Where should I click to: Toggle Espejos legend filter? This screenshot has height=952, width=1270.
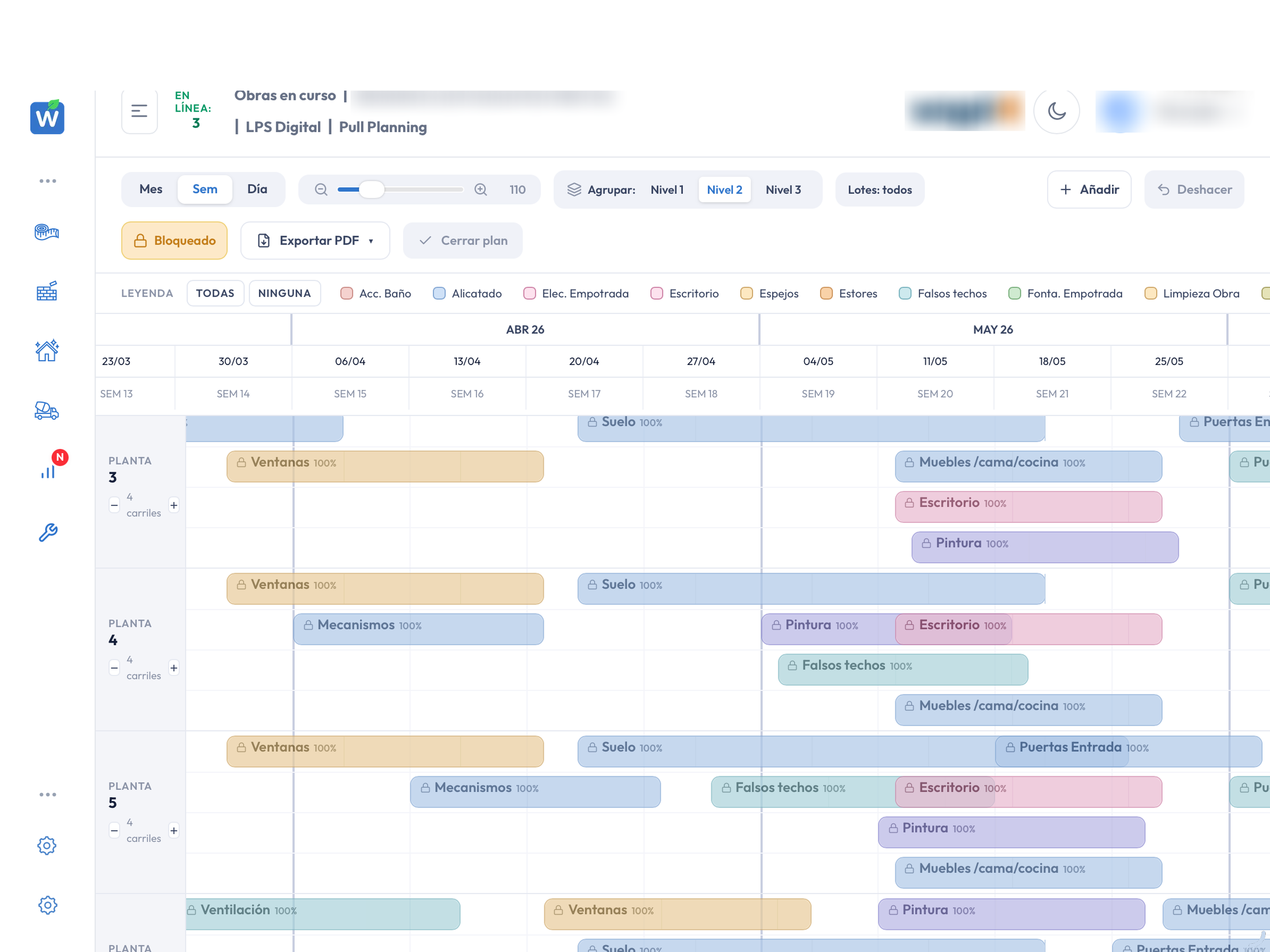point(770,293)
